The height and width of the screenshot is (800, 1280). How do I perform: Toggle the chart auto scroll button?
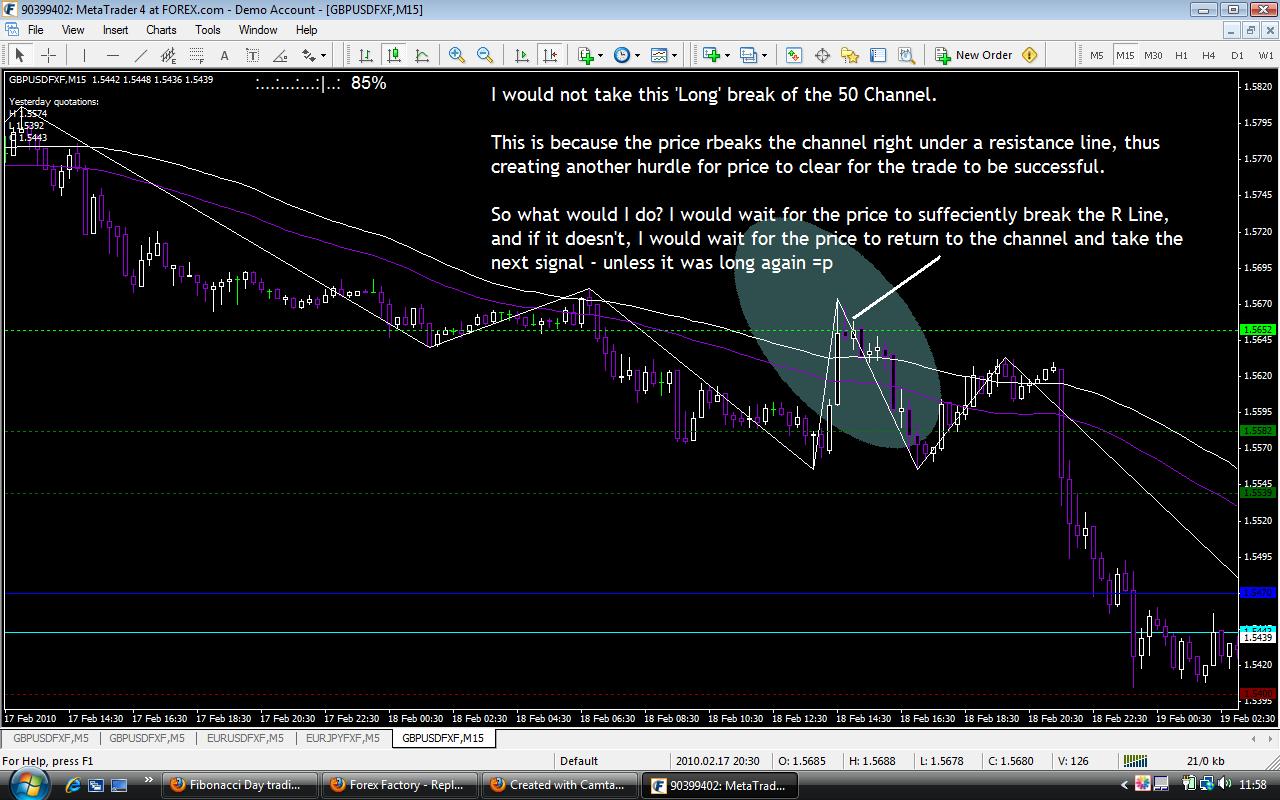(521, 55)
